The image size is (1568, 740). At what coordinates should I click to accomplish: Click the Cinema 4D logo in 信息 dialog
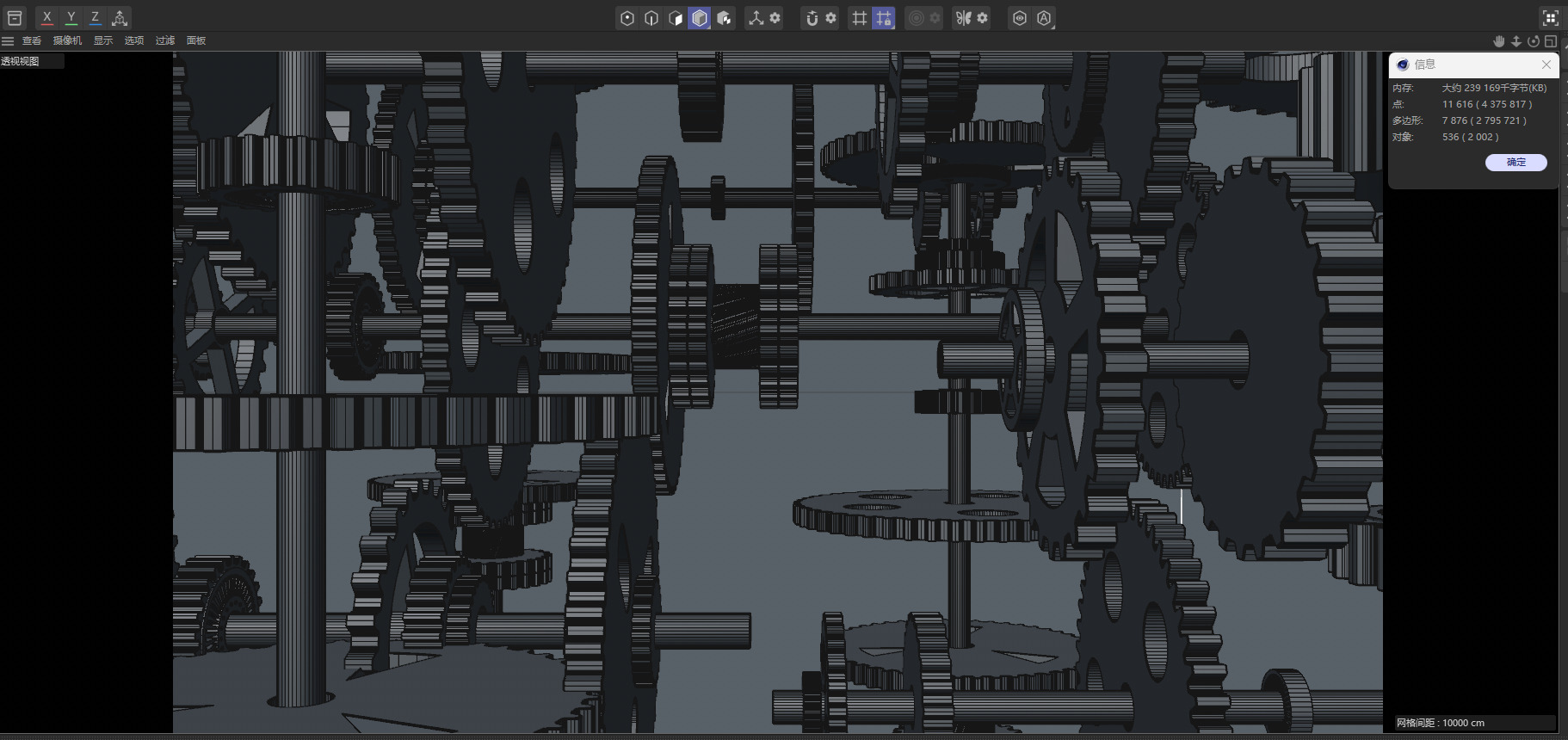(1403, 65)
